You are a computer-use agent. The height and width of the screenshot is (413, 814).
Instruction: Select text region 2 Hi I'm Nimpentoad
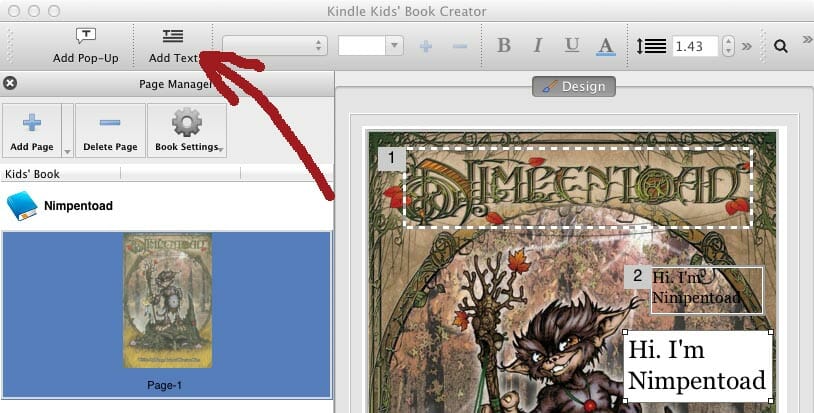point(707,290)
